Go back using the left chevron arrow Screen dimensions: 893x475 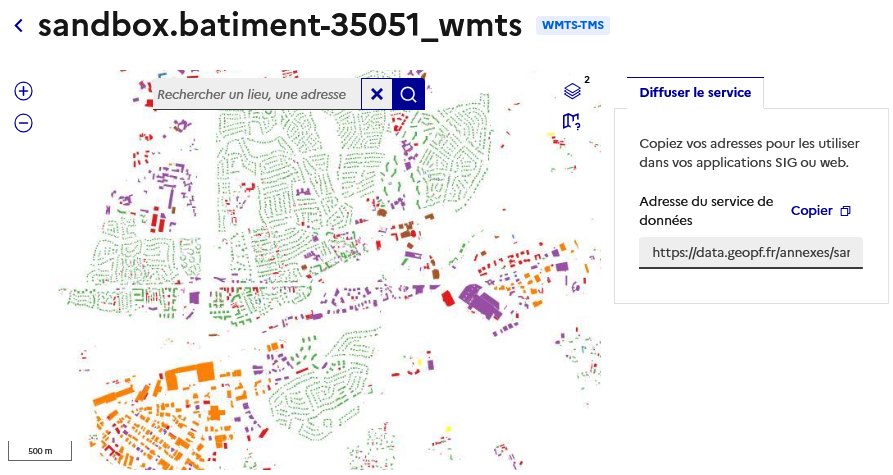pyautogui.click(x=19, y=26)
